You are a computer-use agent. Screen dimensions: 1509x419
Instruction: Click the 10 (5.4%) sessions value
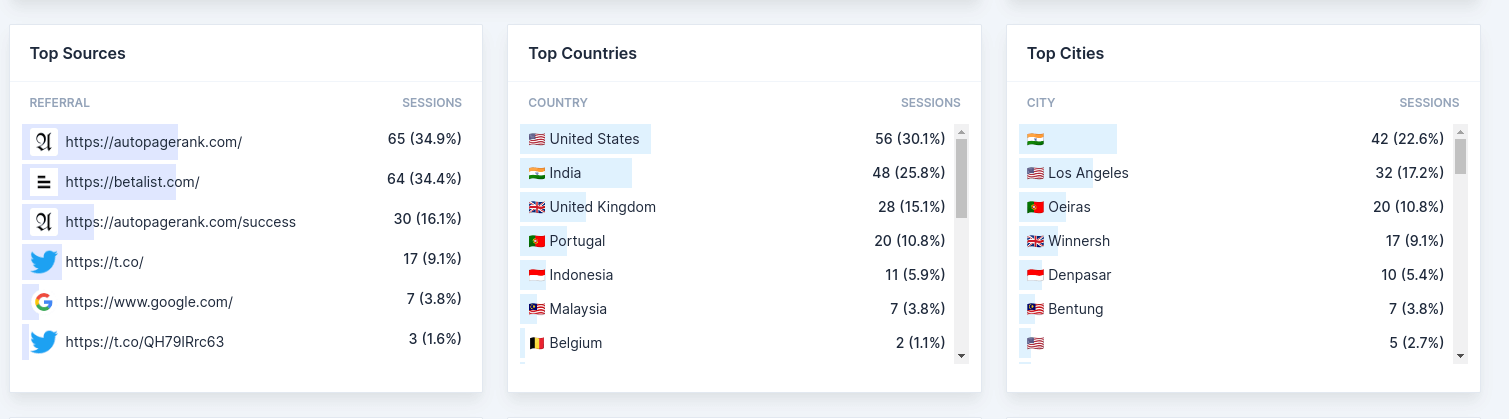tap(1413, 275)
